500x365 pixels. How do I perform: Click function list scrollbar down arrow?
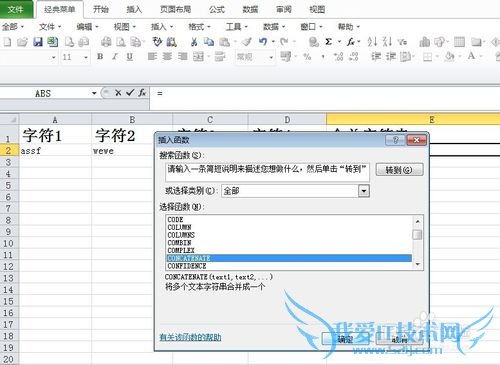pyautogui.click(x=417, y=264)
